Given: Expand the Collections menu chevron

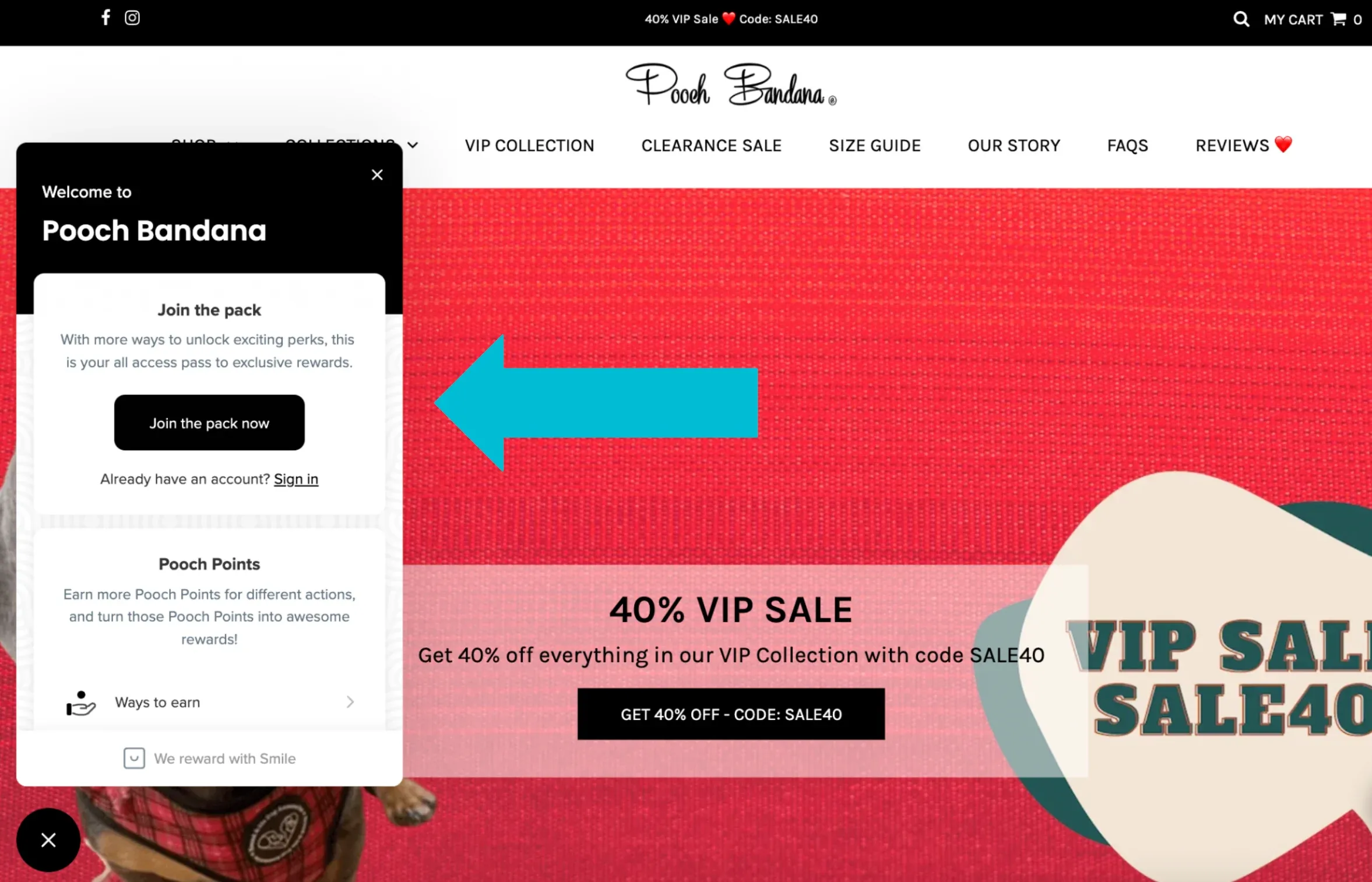Looking at the screenshot, I should [x=413, y=145].
